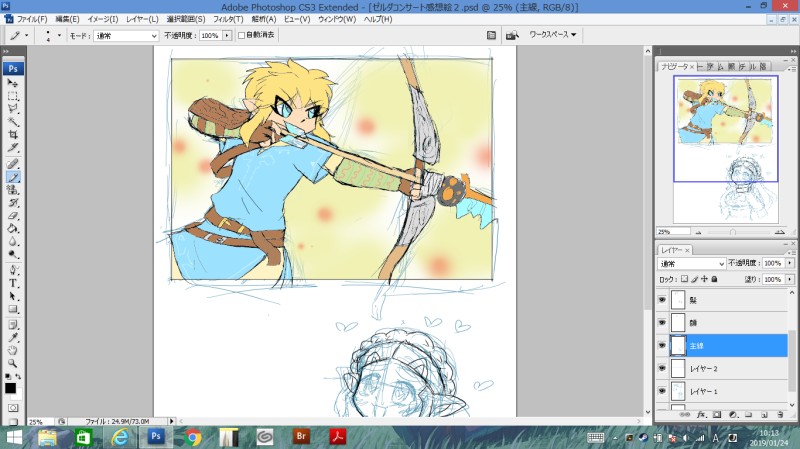Open the 編集(E) menu
This screenshot has height=449, width=800.
(x=67, y=19)
